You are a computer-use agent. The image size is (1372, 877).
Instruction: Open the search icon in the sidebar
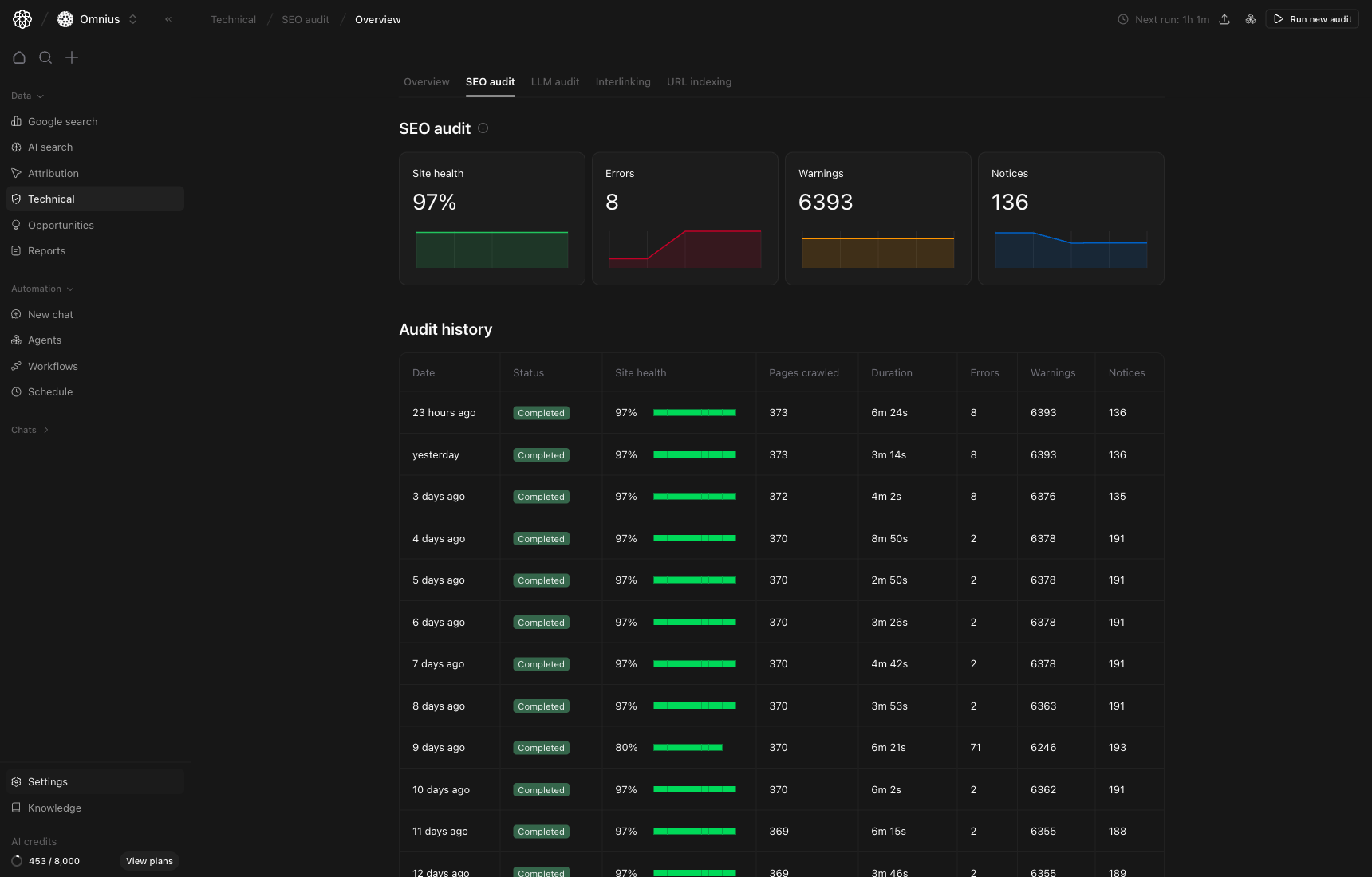pyautogui.click(x=45, y=57)
